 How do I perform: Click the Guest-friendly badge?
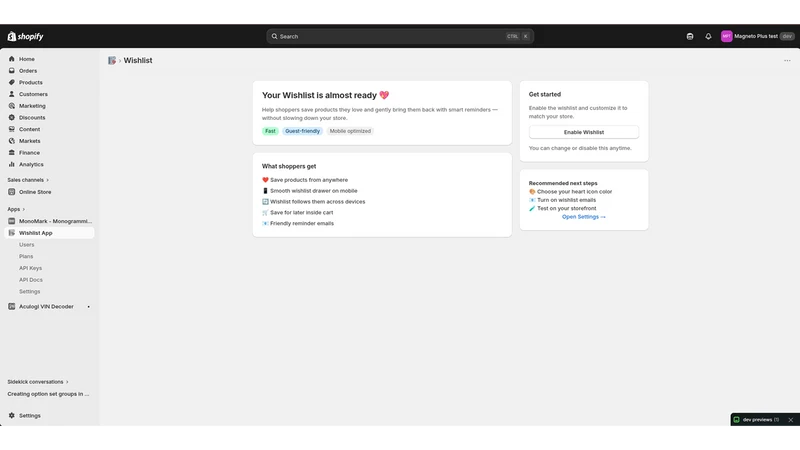(303, 131)
